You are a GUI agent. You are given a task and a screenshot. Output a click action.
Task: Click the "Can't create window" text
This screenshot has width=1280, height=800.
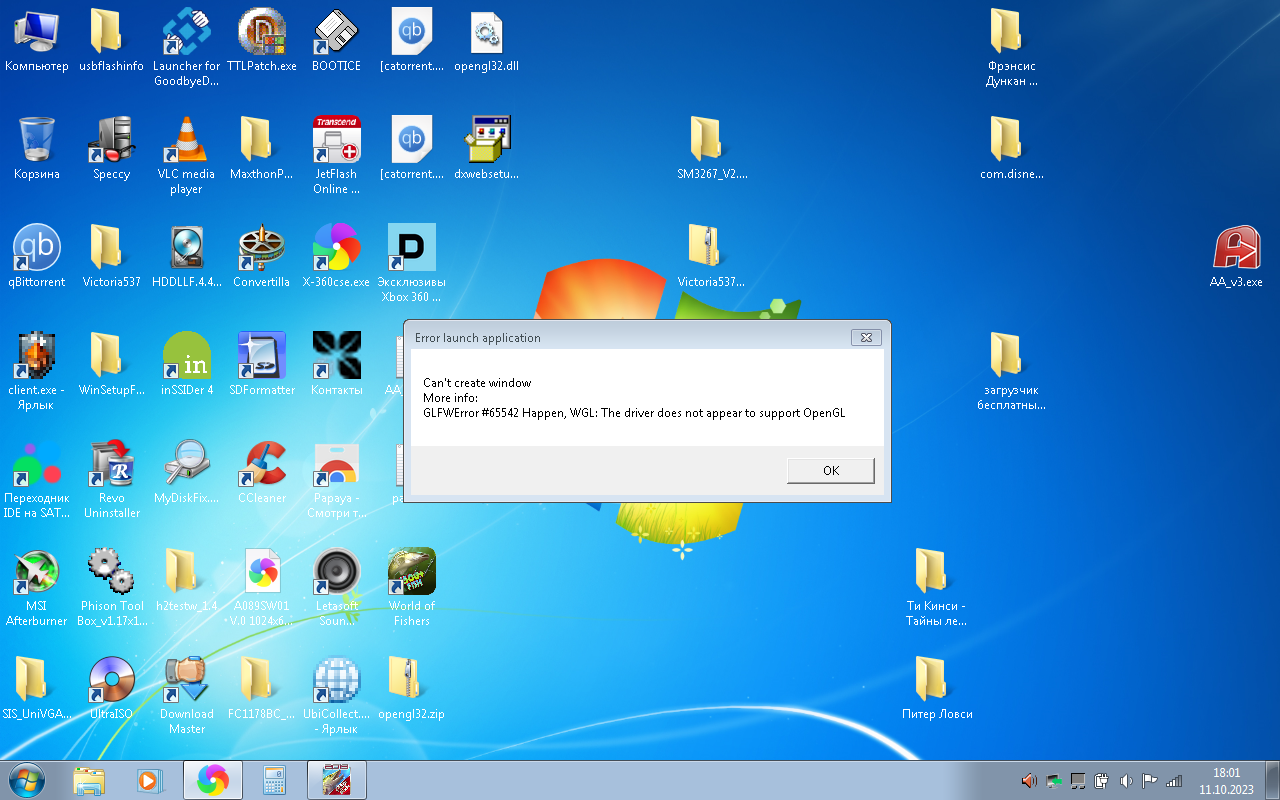coord(477,383)
